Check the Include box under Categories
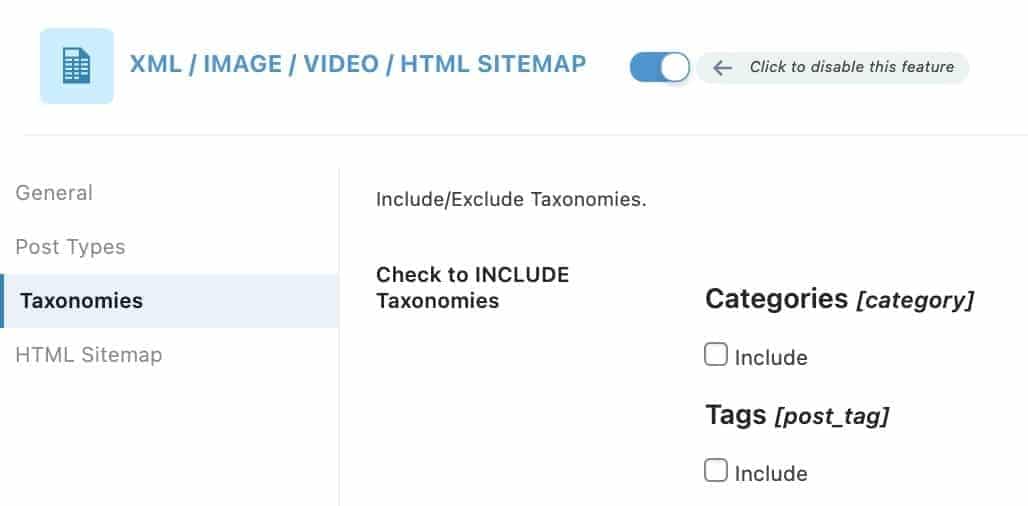The width and height of the screenshot is (1028, 506). point(716,355)
